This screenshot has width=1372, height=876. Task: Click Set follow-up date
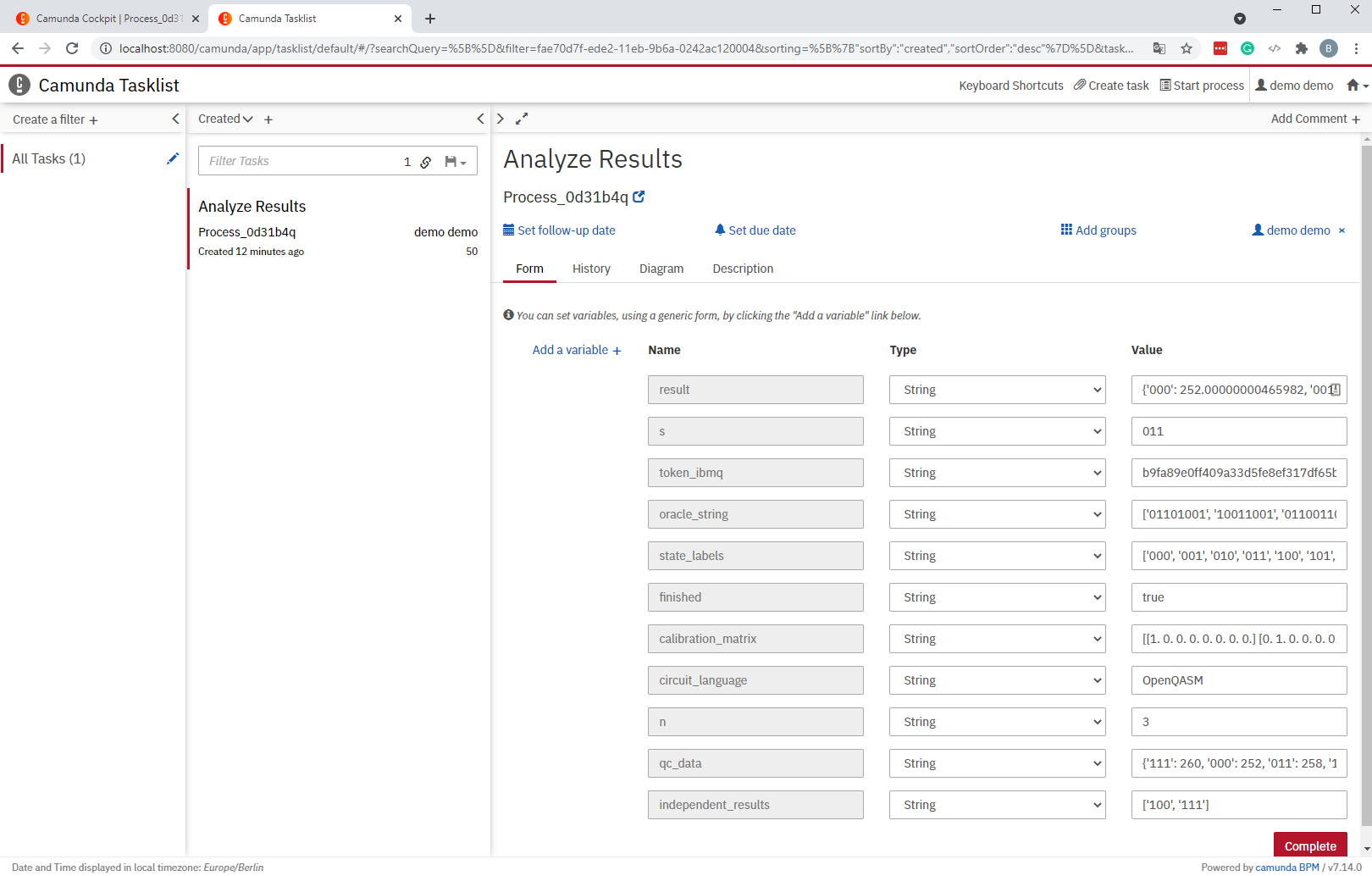tap(559, 230)
